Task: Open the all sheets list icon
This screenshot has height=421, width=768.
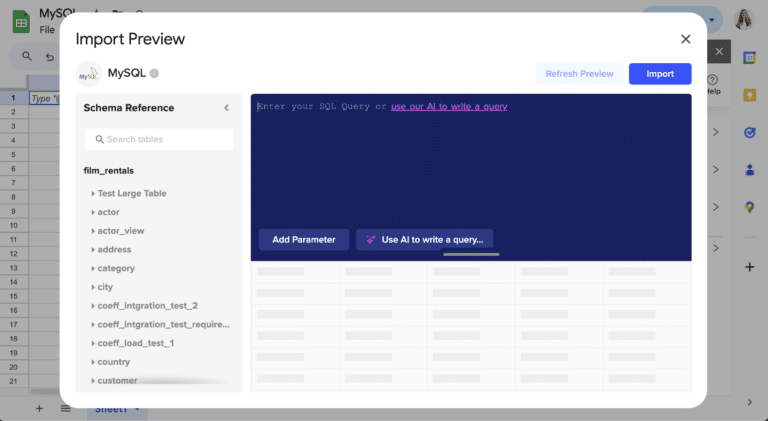Action: [x=66, y=408]
